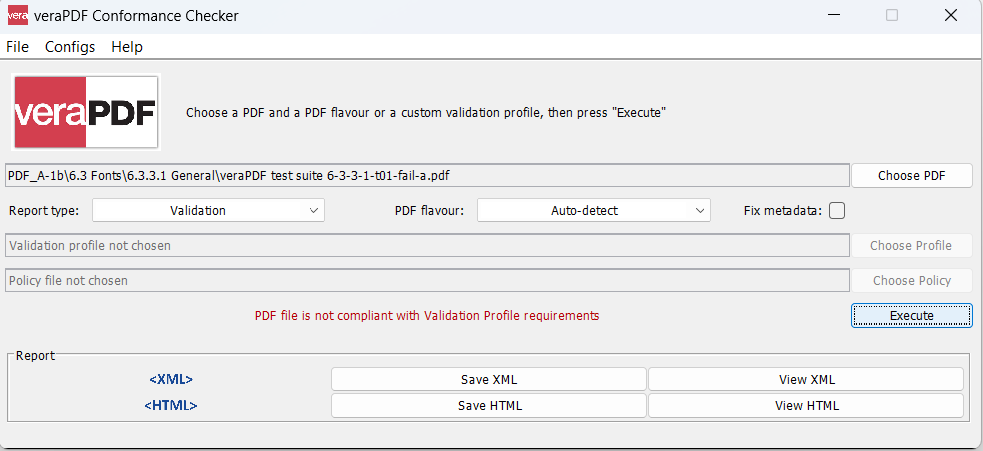
Task: Click the Save XML button
Action: click(x=489, y=379)
